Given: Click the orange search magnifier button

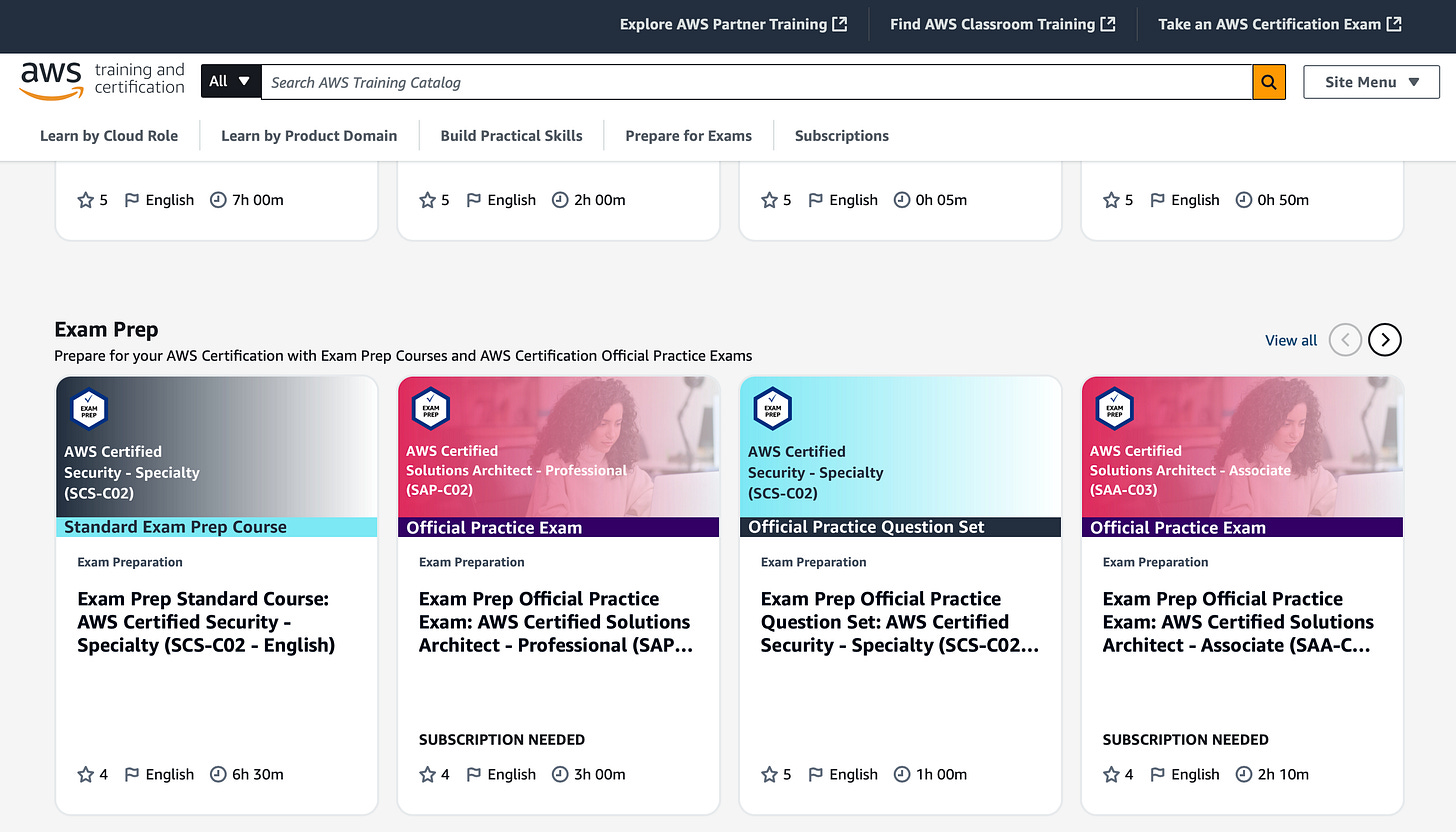Looking at the screenshot, I should coord(1269,82).
